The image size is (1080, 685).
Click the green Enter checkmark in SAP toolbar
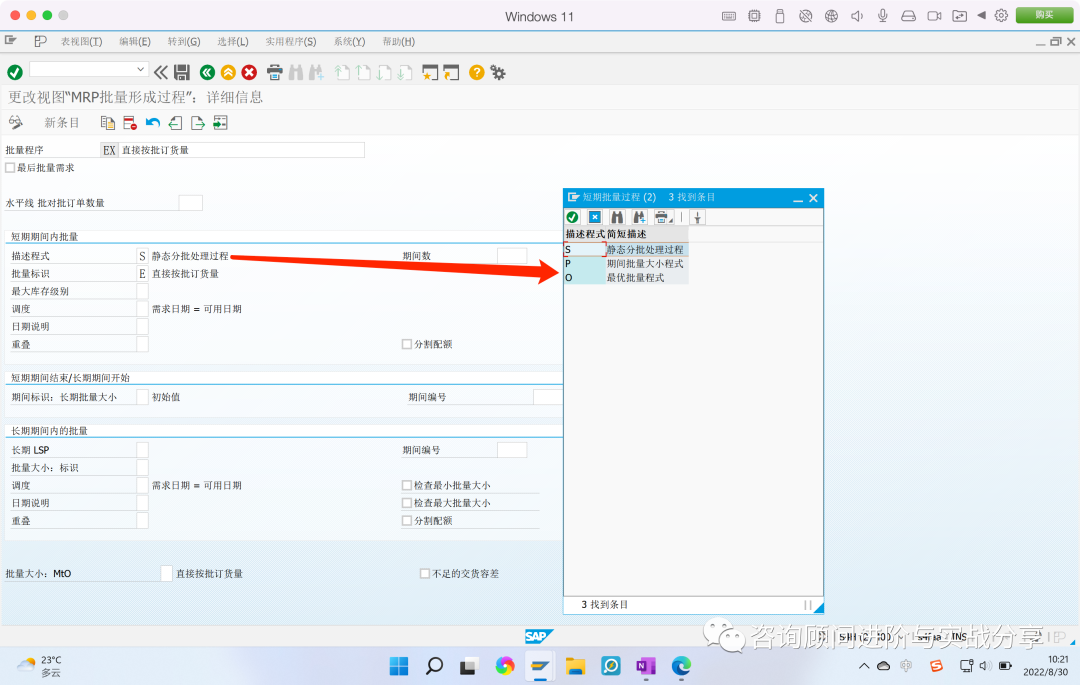click(x=15, y=72)
